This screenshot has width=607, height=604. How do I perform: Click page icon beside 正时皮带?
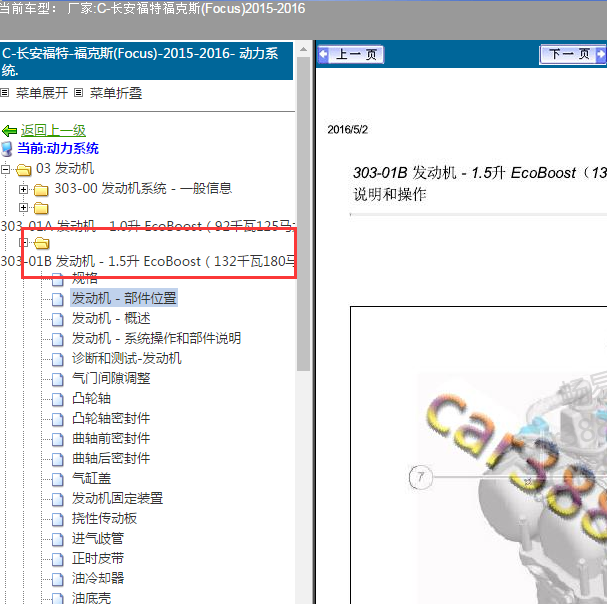pyautogui.click(x=58, y=559)
